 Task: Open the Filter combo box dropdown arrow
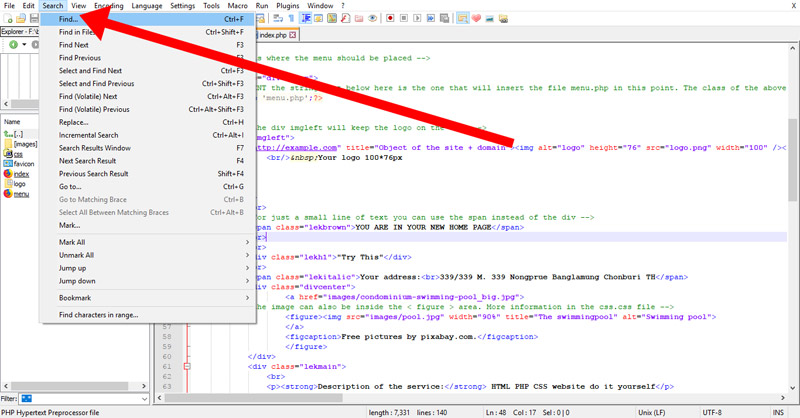[144, 399]
